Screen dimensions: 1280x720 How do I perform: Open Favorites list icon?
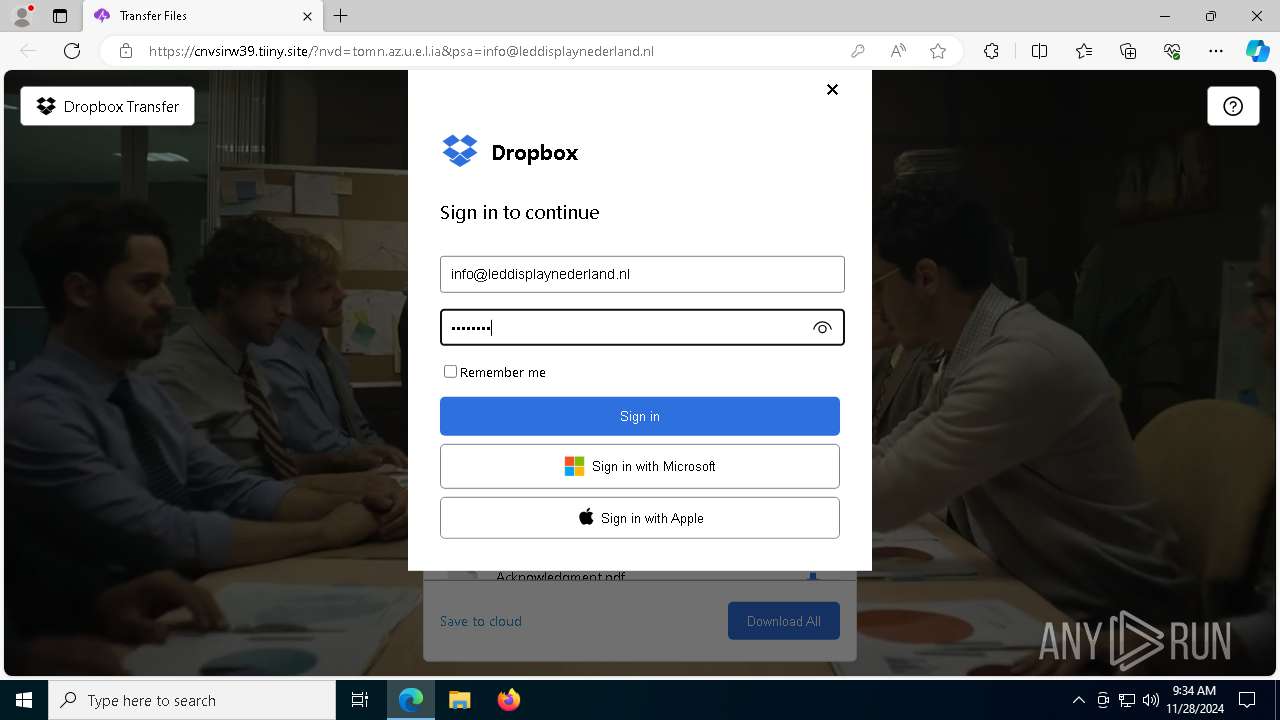point(1084,51)
